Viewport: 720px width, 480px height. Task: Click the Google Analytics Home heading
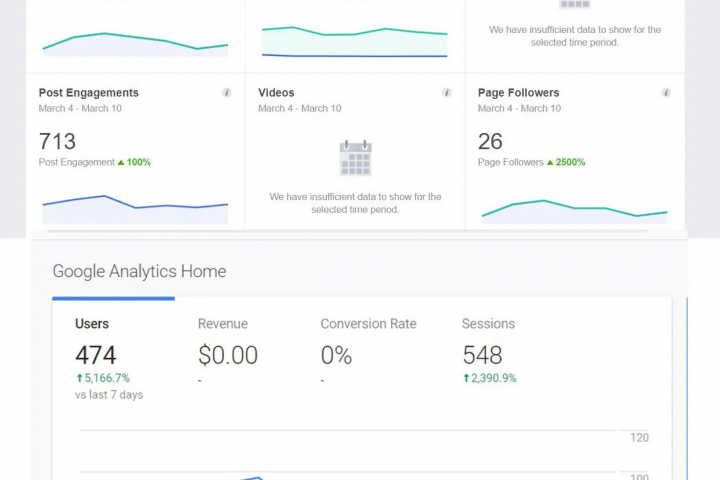tap(139, 271)
